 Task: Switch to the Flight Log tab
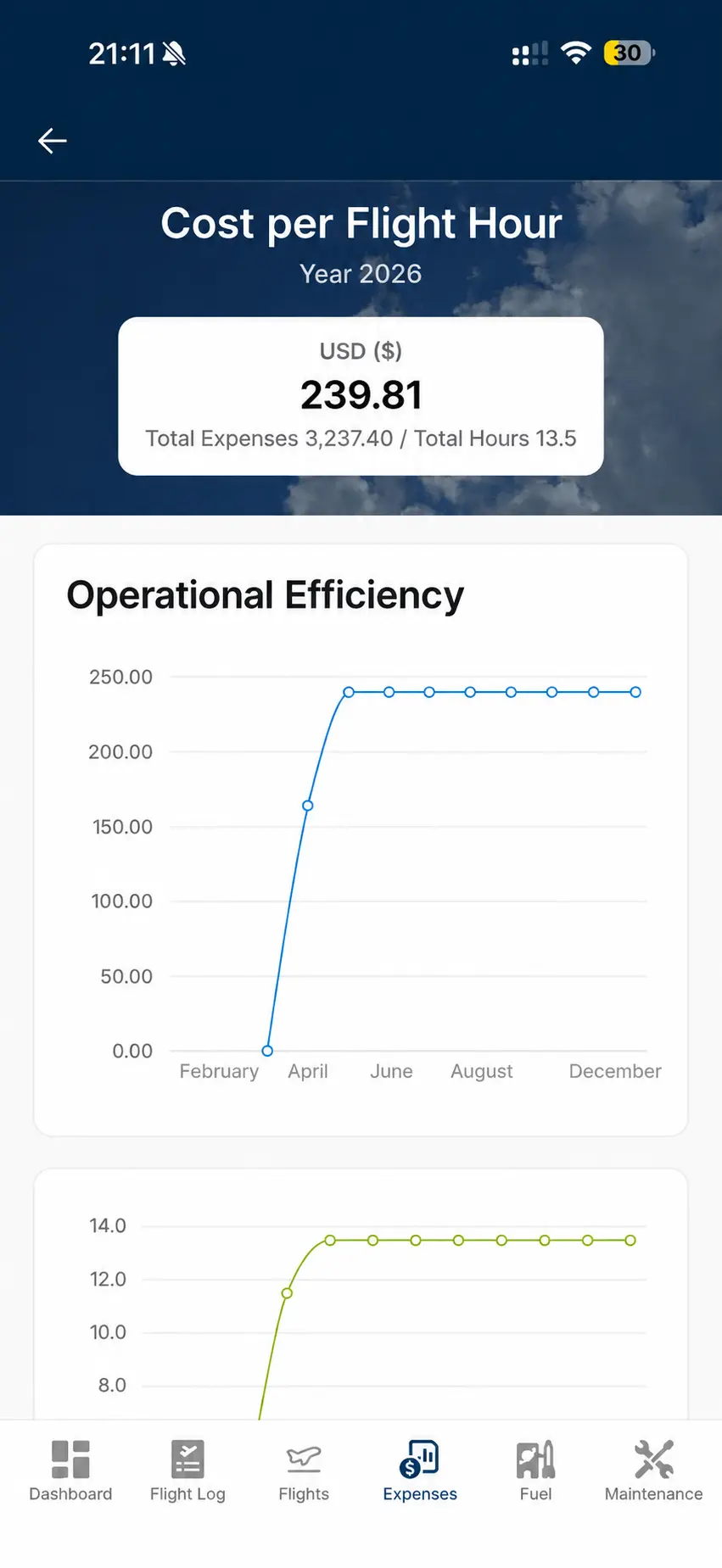pos(187,1471)
